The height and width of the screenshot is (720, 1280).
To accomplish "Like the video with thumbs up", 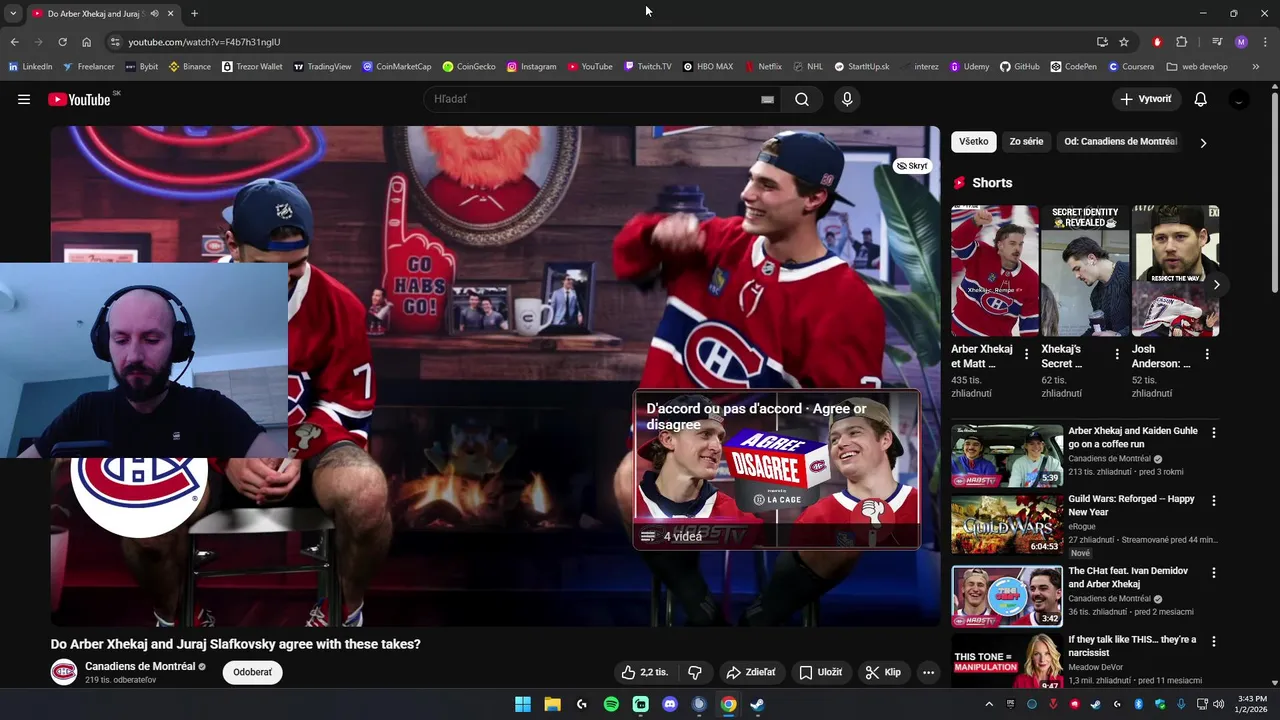I will [x=644, y=672].
